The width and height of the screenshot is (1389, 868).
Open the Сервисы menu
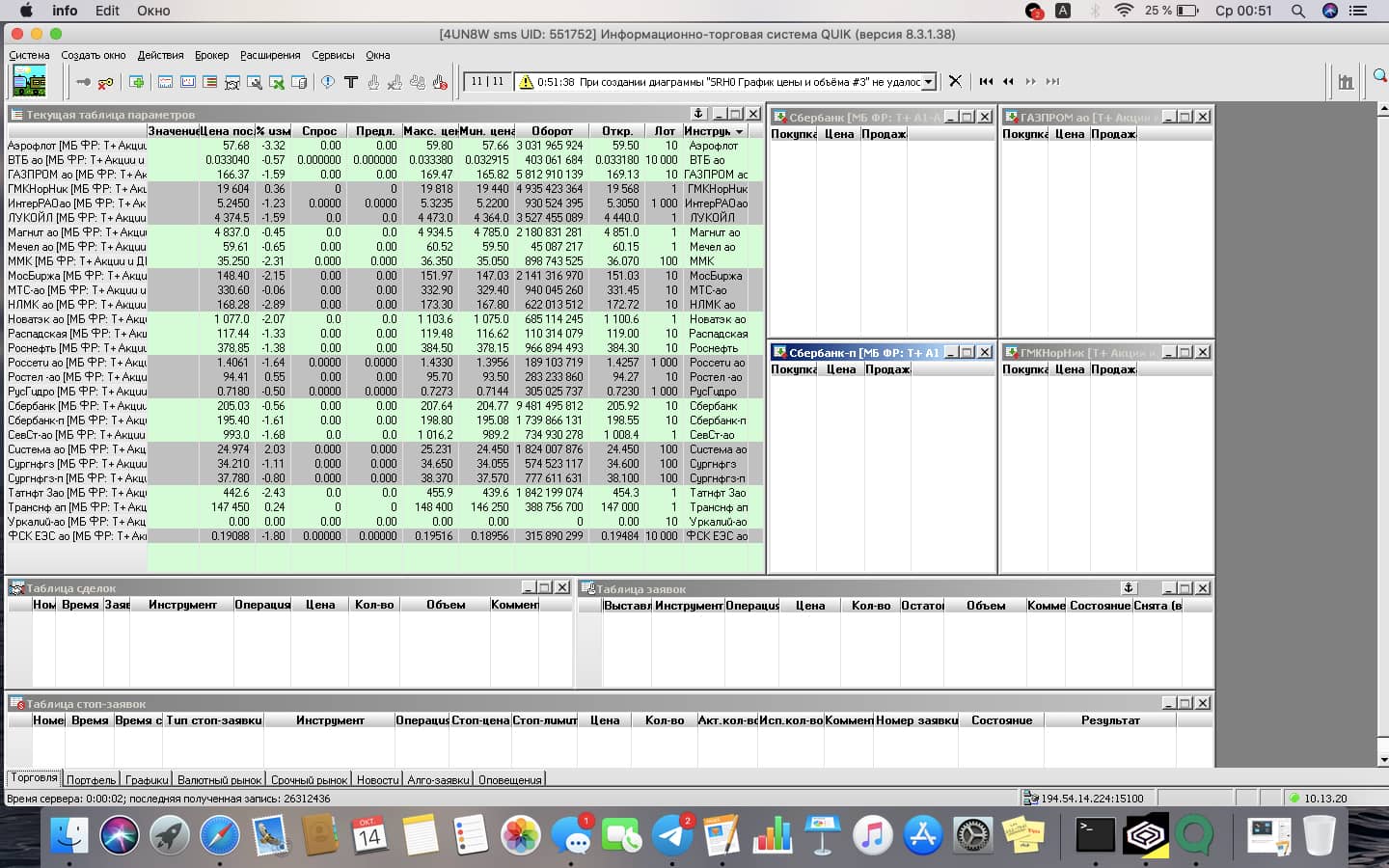pos(333,55)
